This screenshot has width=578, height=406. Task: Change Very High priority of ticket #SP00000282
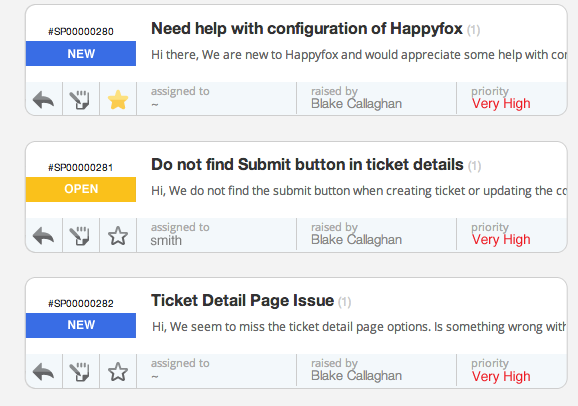pyautogui.click(x=501, y=376)
